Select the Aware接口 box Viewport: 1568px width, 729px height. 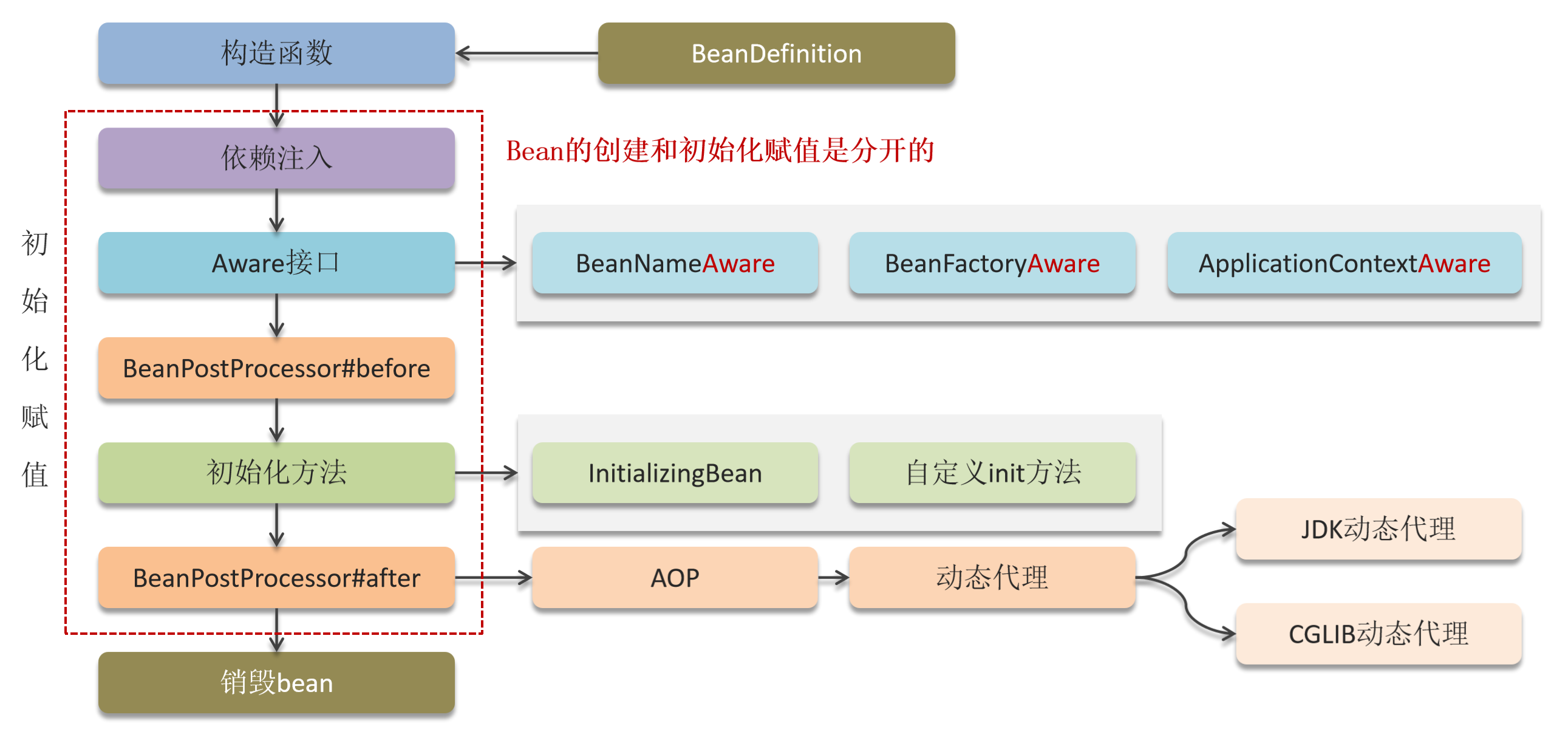click(x=276, y=262)
